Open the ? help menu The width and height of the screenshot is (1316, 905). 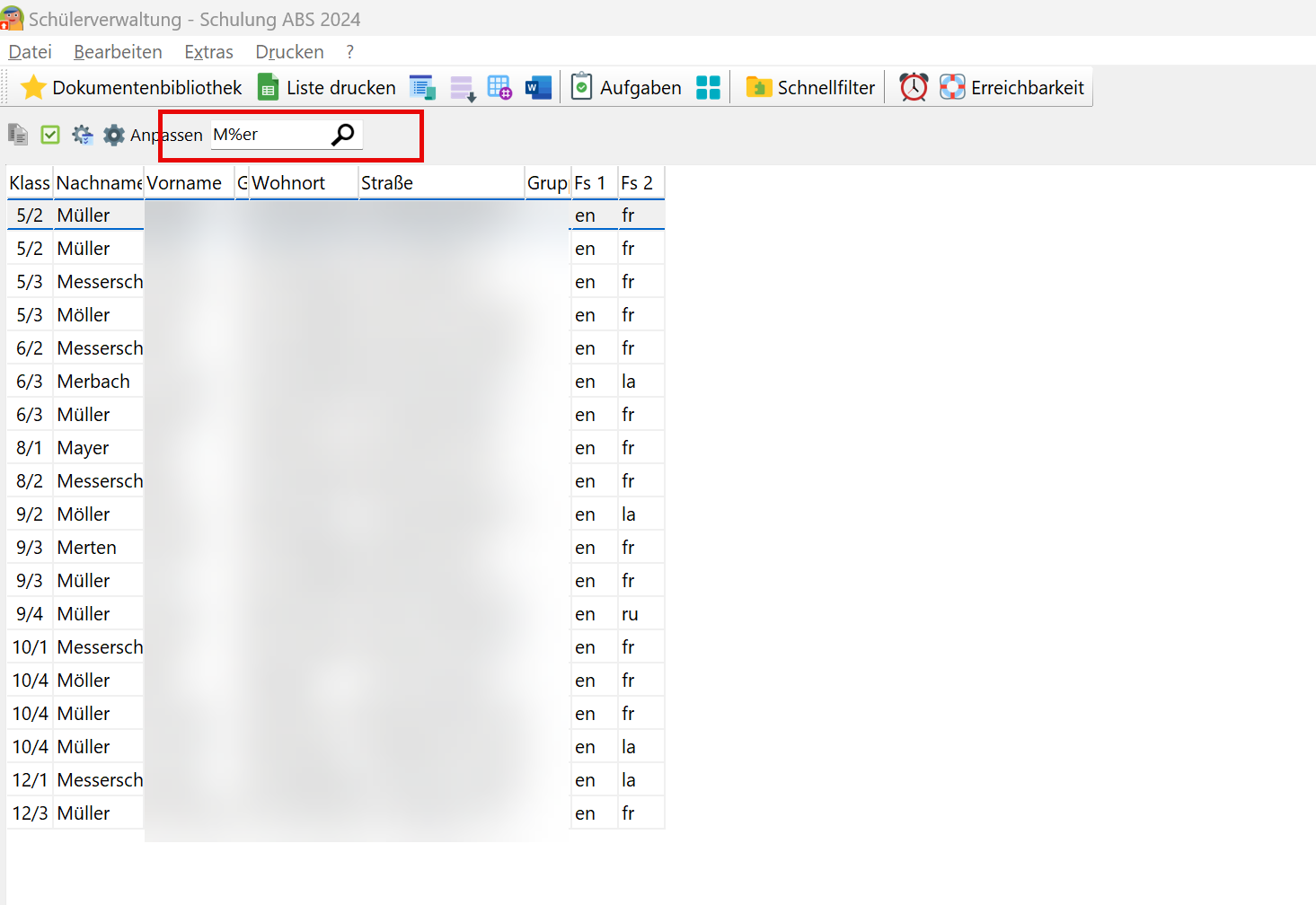click(x=350, y=52)
